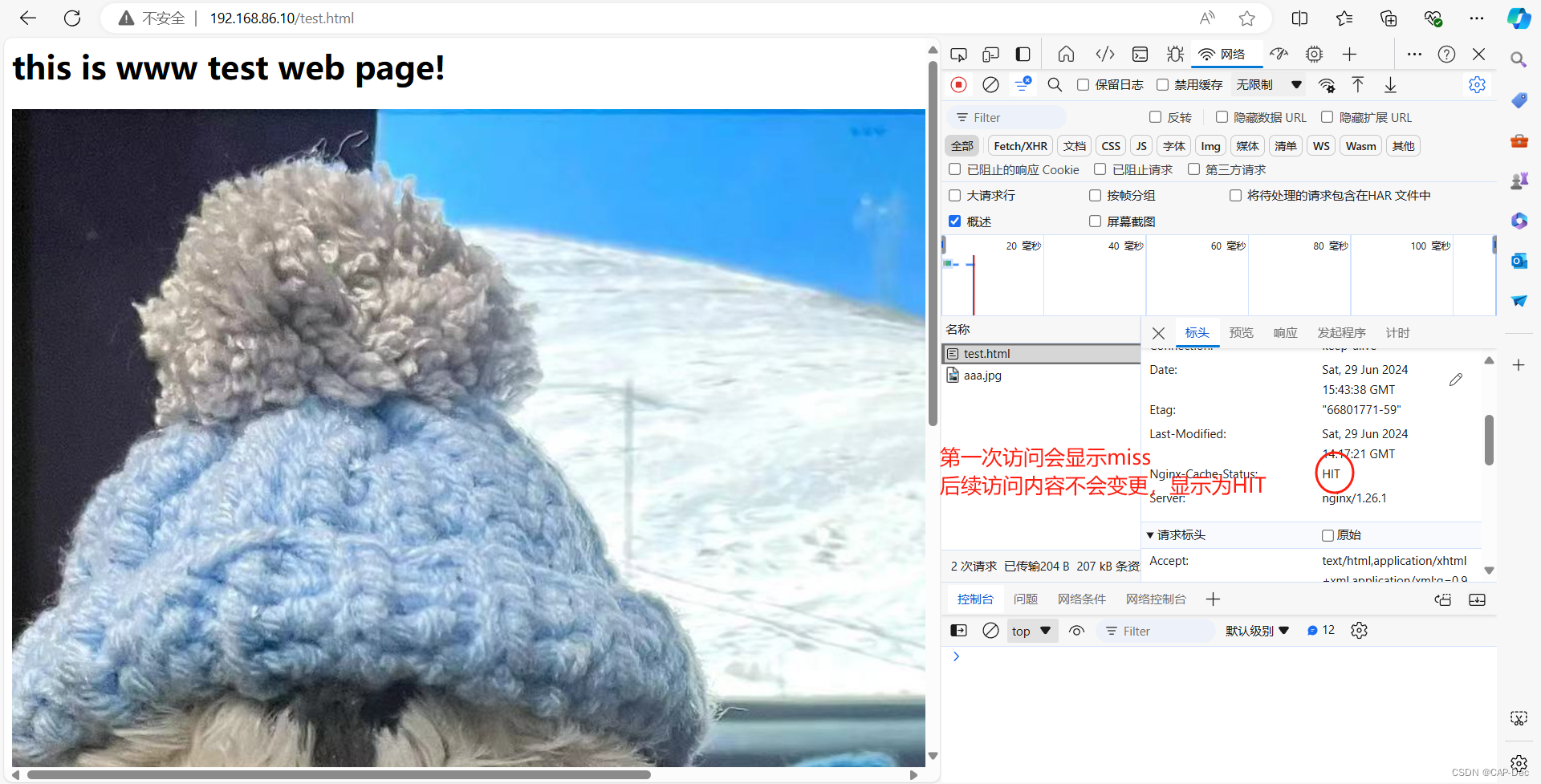
Task: Enable the Preserve log checkbox
Action: pyautogui.click(x=1083, y=84)
